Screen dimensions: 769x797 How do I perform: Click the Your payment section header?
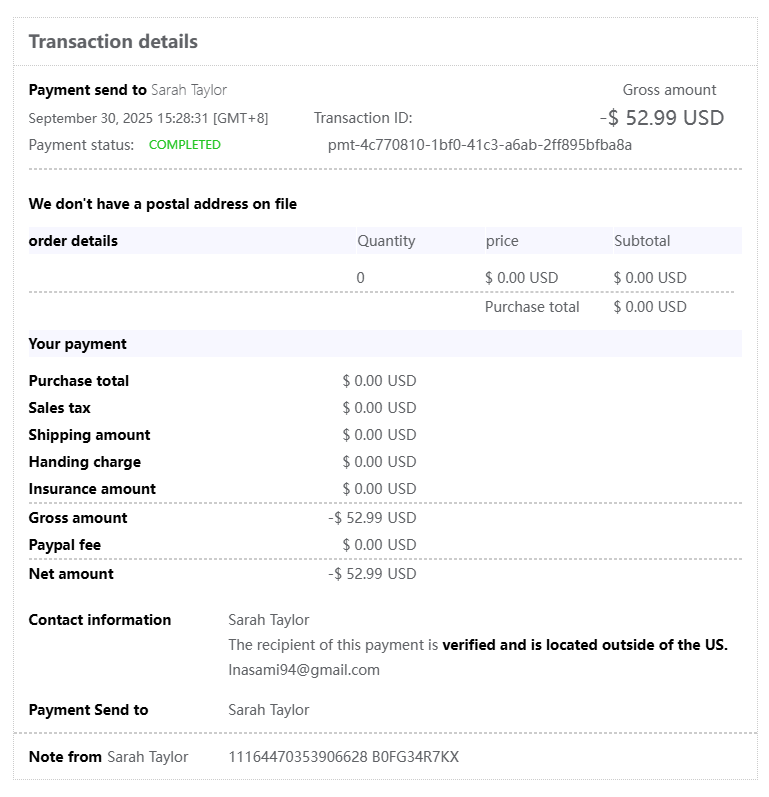78,344
